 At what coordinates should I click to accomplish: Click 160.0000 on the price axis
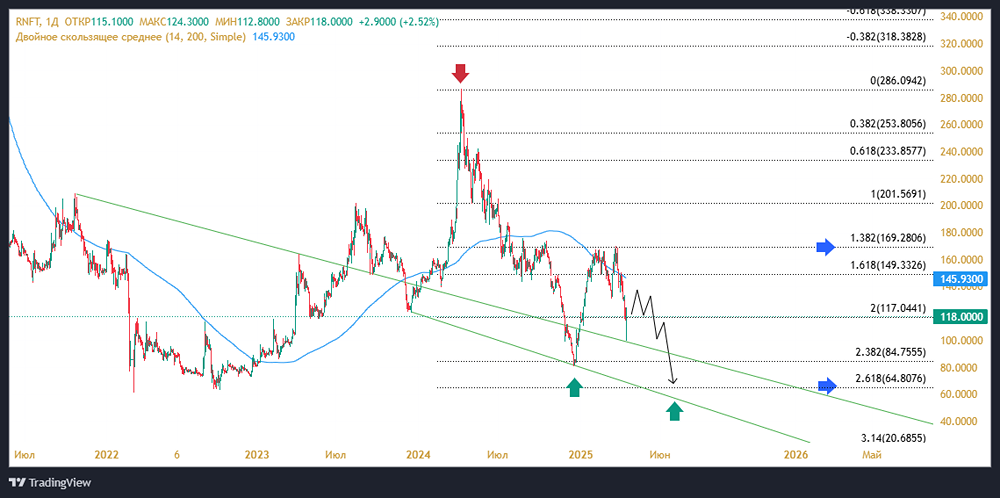coord(963,260)
